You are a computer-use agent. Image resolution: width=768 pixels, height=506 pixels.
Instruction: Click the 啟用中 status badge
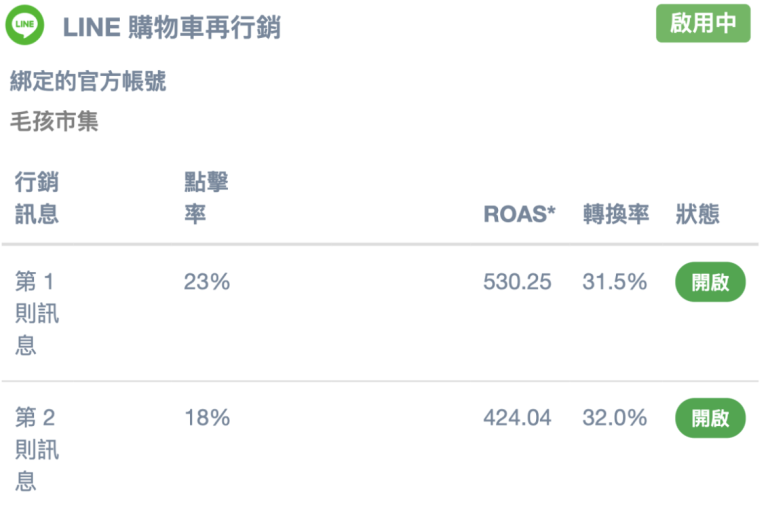(703, 23)
